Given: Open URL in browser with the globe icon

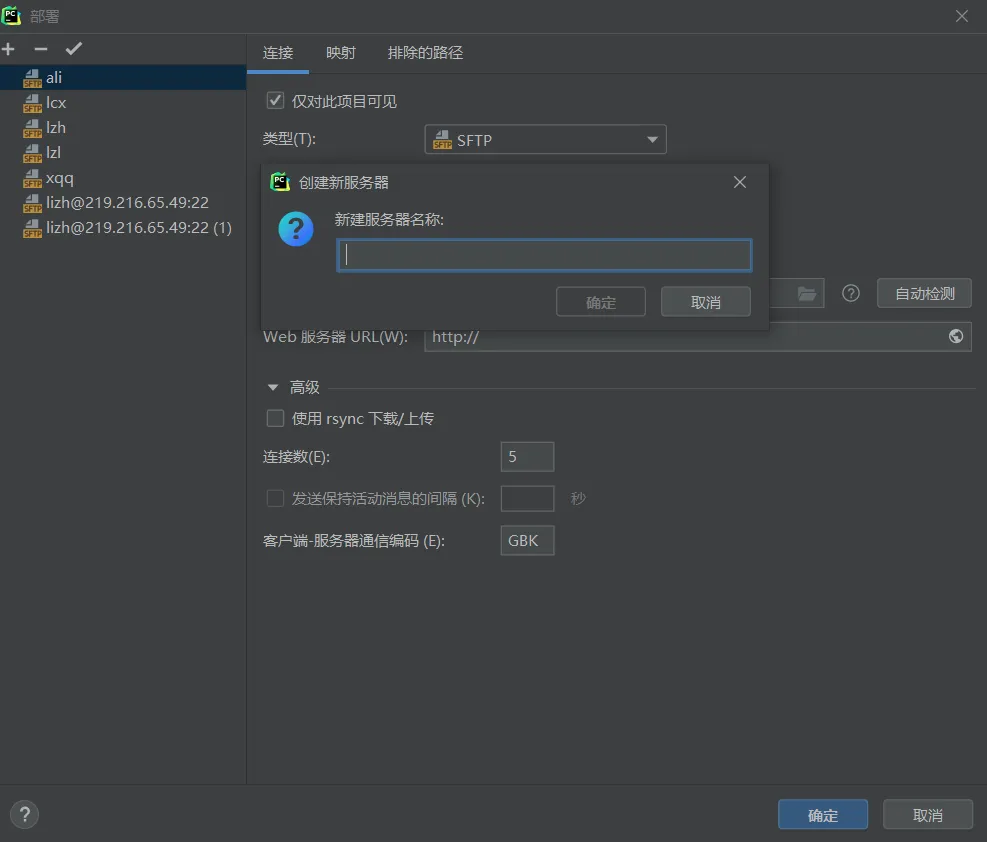Looking at the screenshot, I should [956, 336].
